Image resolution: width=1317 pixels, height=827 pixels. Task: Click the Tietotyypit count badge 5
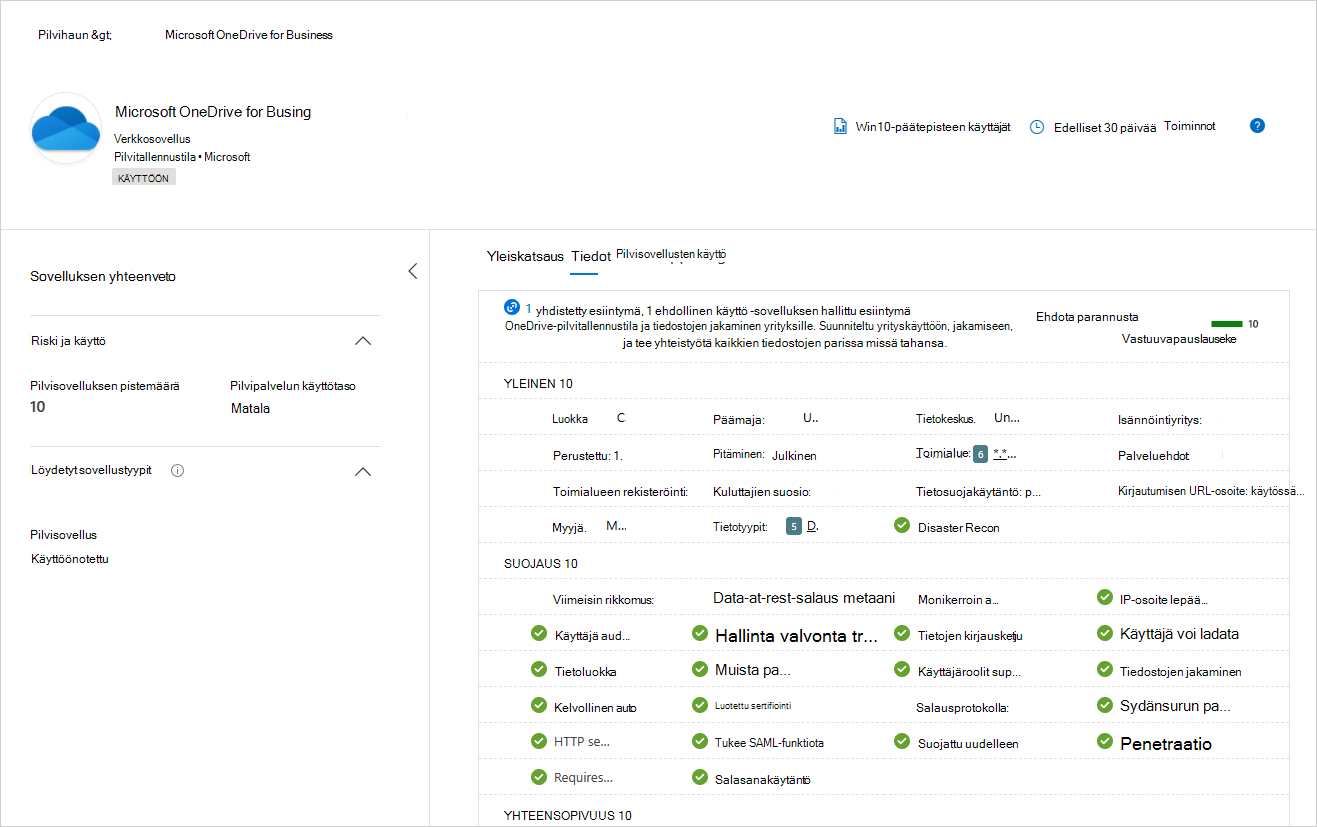click(x=794, y=526)
